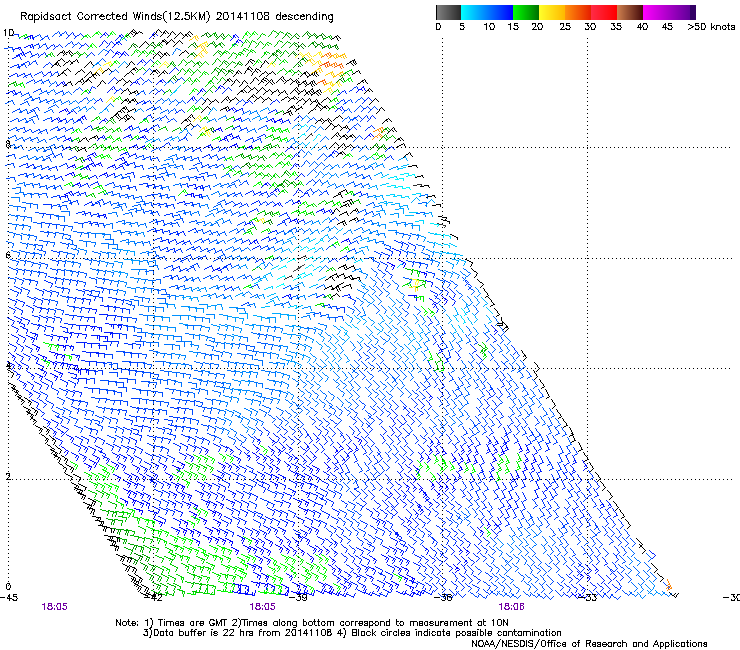This screenshot has height=650, width=740.
Task: Click the purple '18:06' time label
Action: [x=511, y=607]
